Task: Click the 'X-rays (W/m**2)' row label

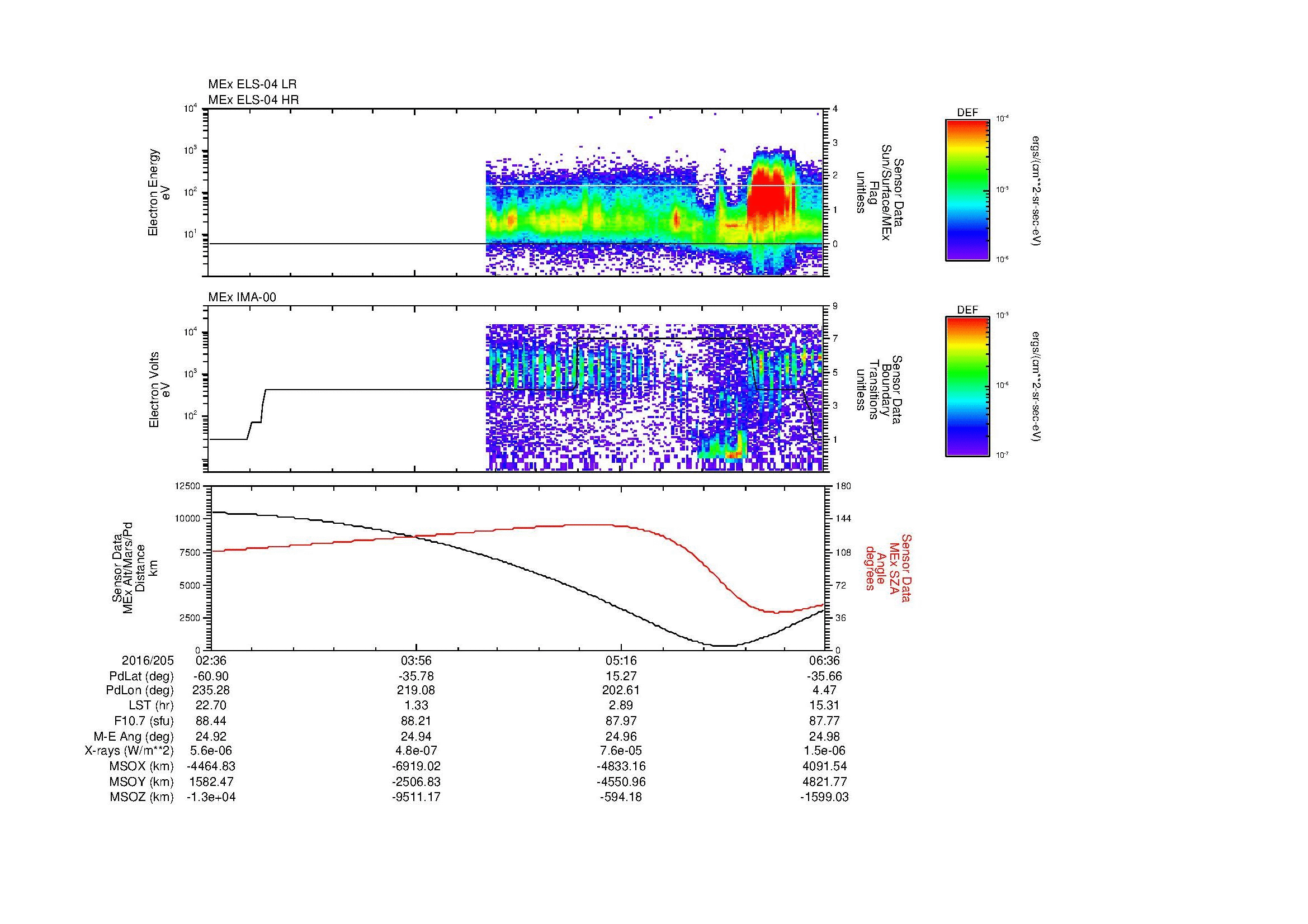Action: 129,751
